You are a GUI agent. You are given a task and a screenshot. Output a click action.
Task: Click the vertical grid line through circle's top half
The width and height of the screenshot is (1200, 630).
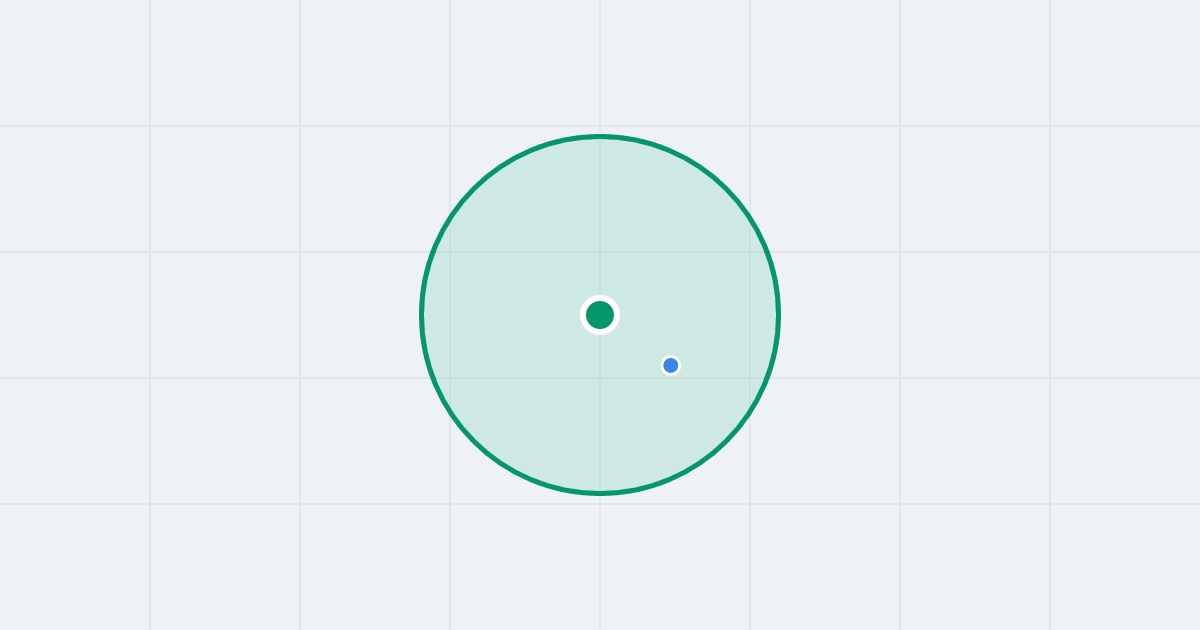600,215
